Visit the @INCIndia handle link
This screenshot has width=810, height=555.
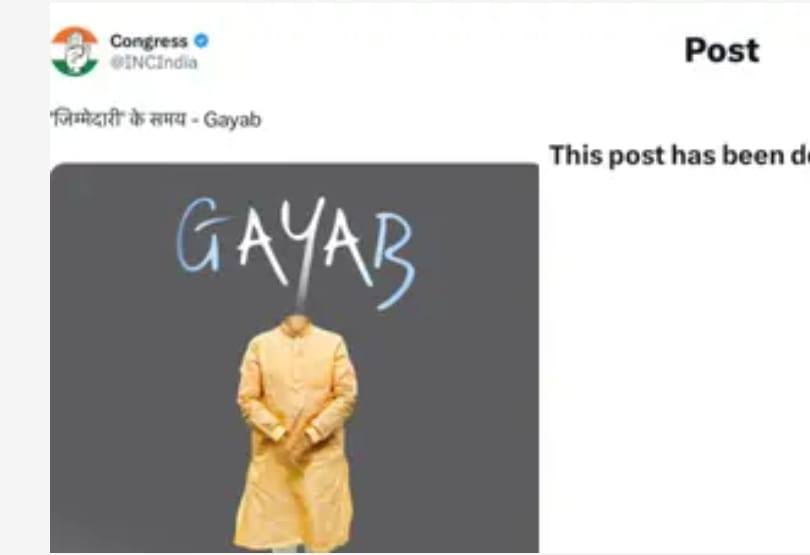click(153, 63)
